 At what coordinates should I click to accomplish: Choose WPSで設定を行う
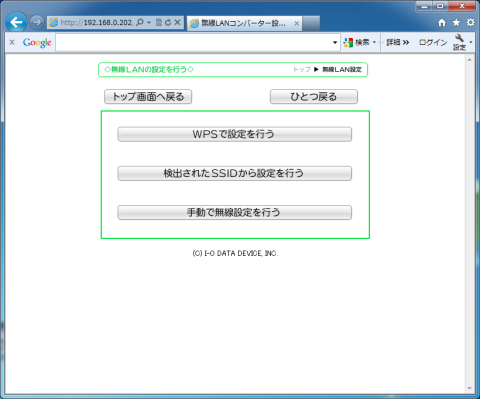pyautogui.click(x=234, y=134)
